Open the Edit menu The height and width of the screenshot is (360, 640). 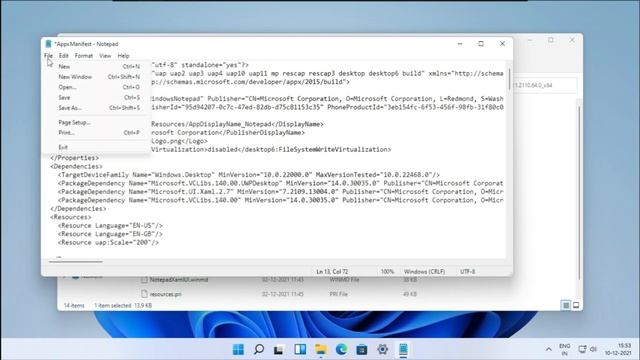tap(64, 56)
